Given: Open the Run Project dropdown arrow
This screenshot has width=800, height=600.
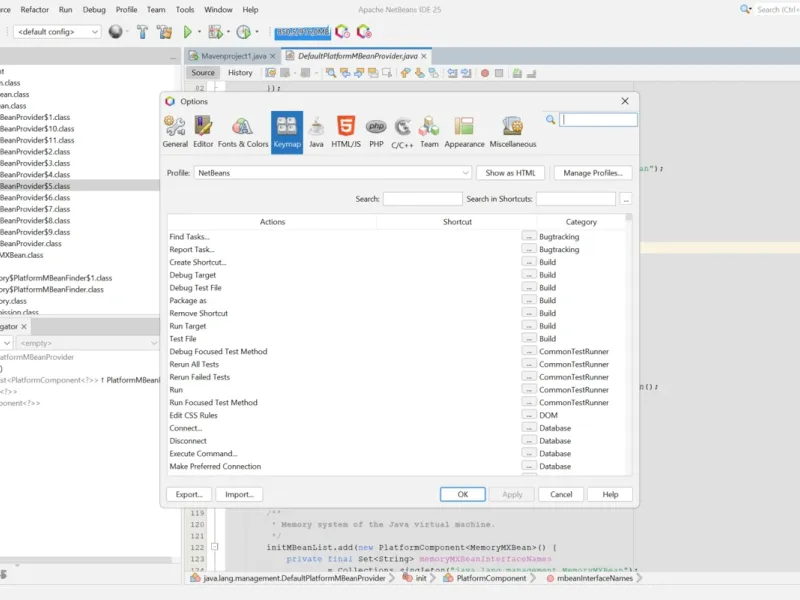Looking at the screenshot, I should [199, 32].
